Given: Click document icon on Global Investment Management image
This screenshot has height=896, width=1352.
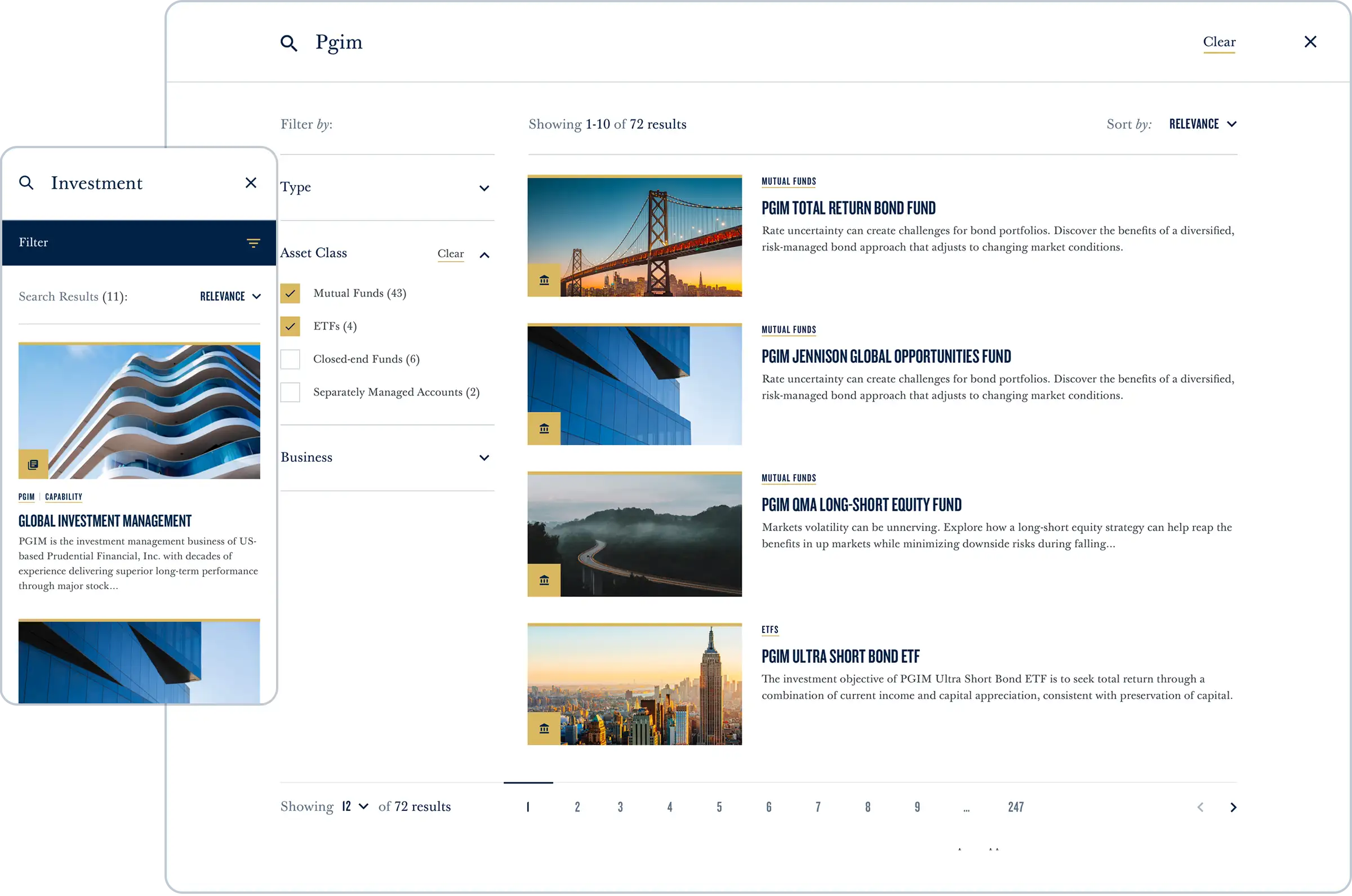Looking at the screenshot, I should pyautogui.click(x=33, y=465).
